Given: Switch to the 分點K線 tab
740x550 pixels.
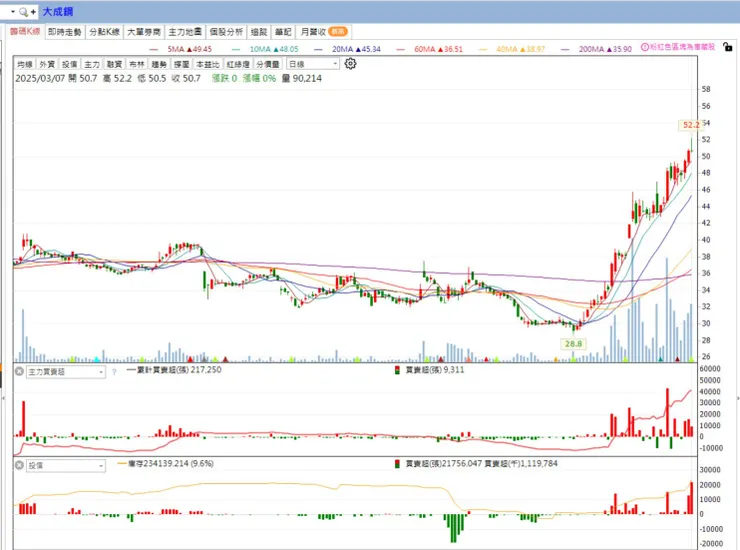Looking at the screenshot, I should [104, 32].
